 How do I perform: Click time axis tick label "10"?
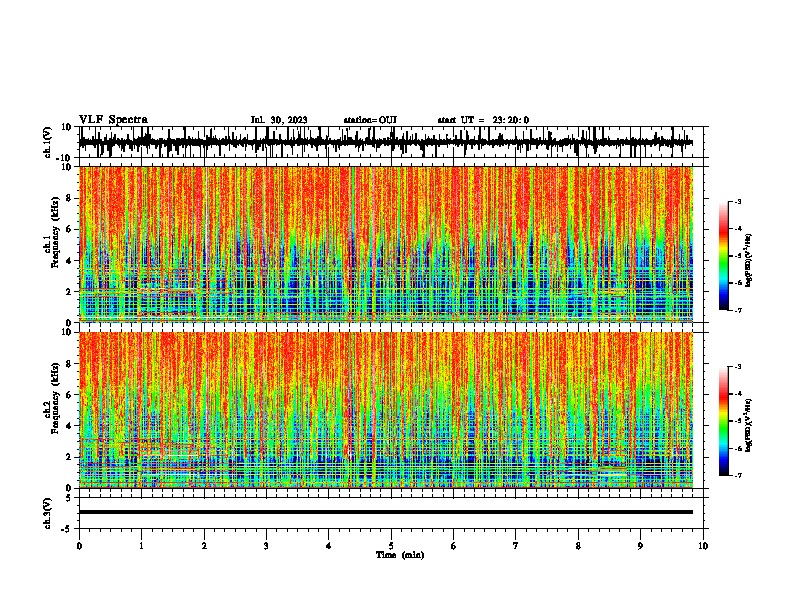pos(703,546)
